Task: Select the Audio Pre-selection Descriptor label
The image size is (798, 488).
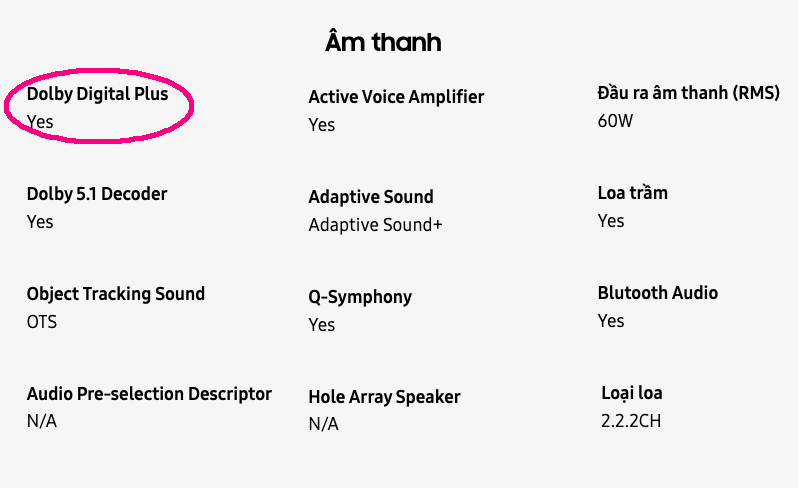Action: point(149,394)
